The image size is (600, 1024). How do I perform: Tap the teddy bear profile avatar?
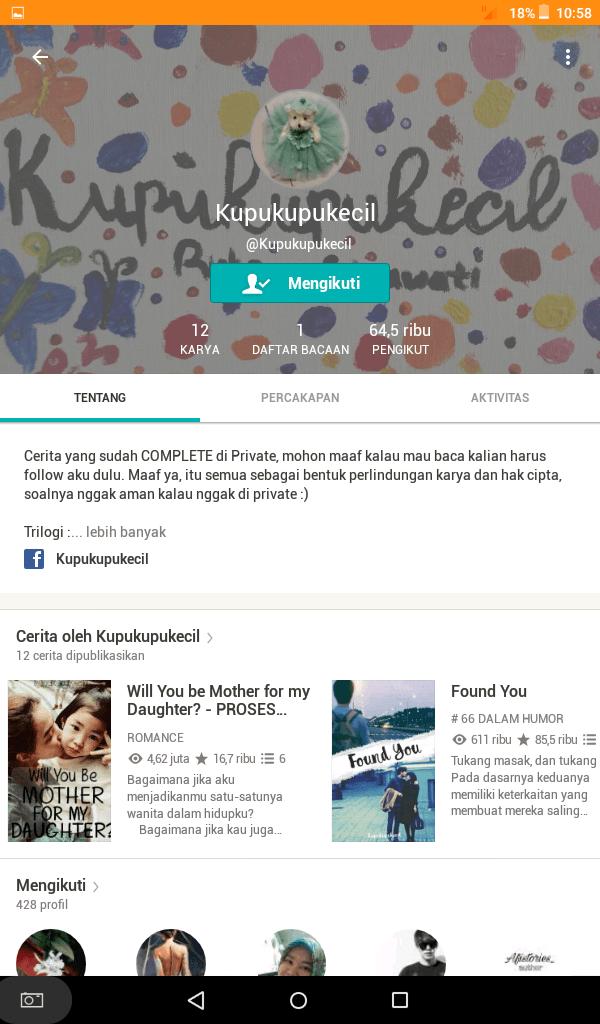[300, 140]
